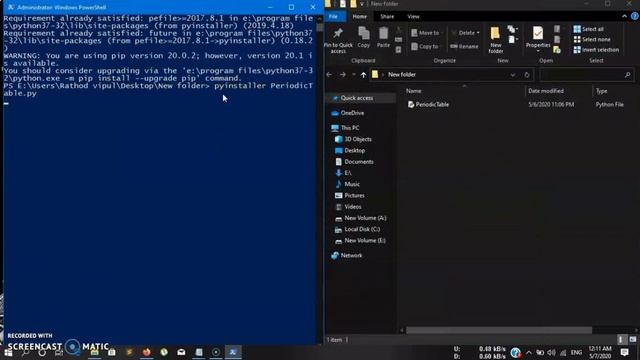Click the PowerShell taskbar icon

point(233,352)
